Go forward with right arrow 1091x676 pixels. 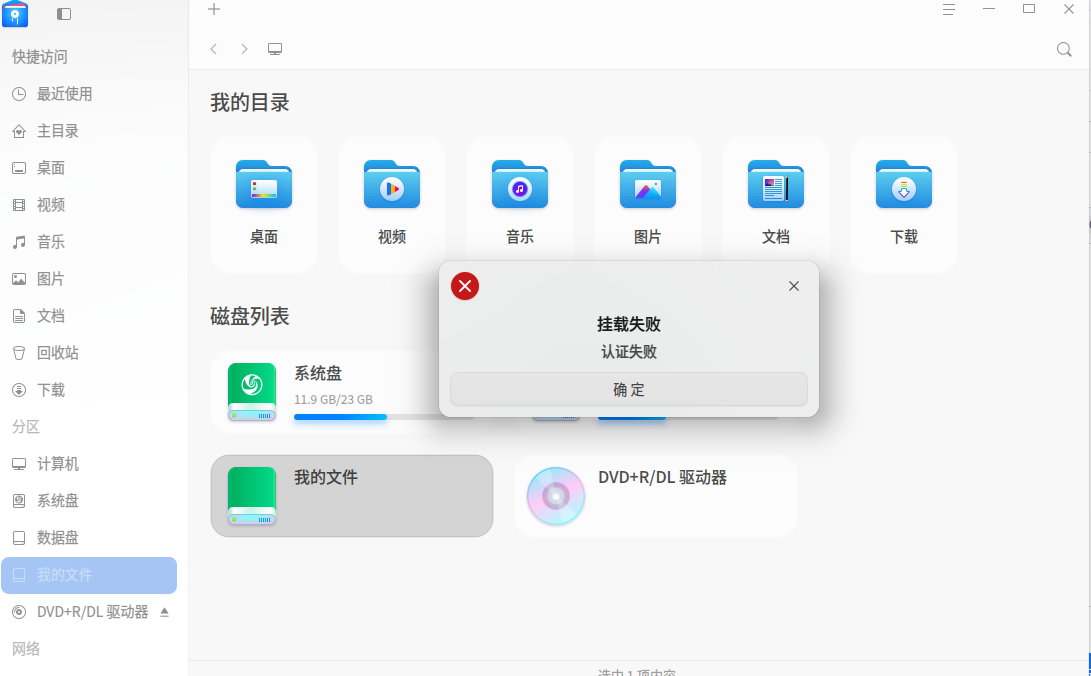click(x=244, y=49)
